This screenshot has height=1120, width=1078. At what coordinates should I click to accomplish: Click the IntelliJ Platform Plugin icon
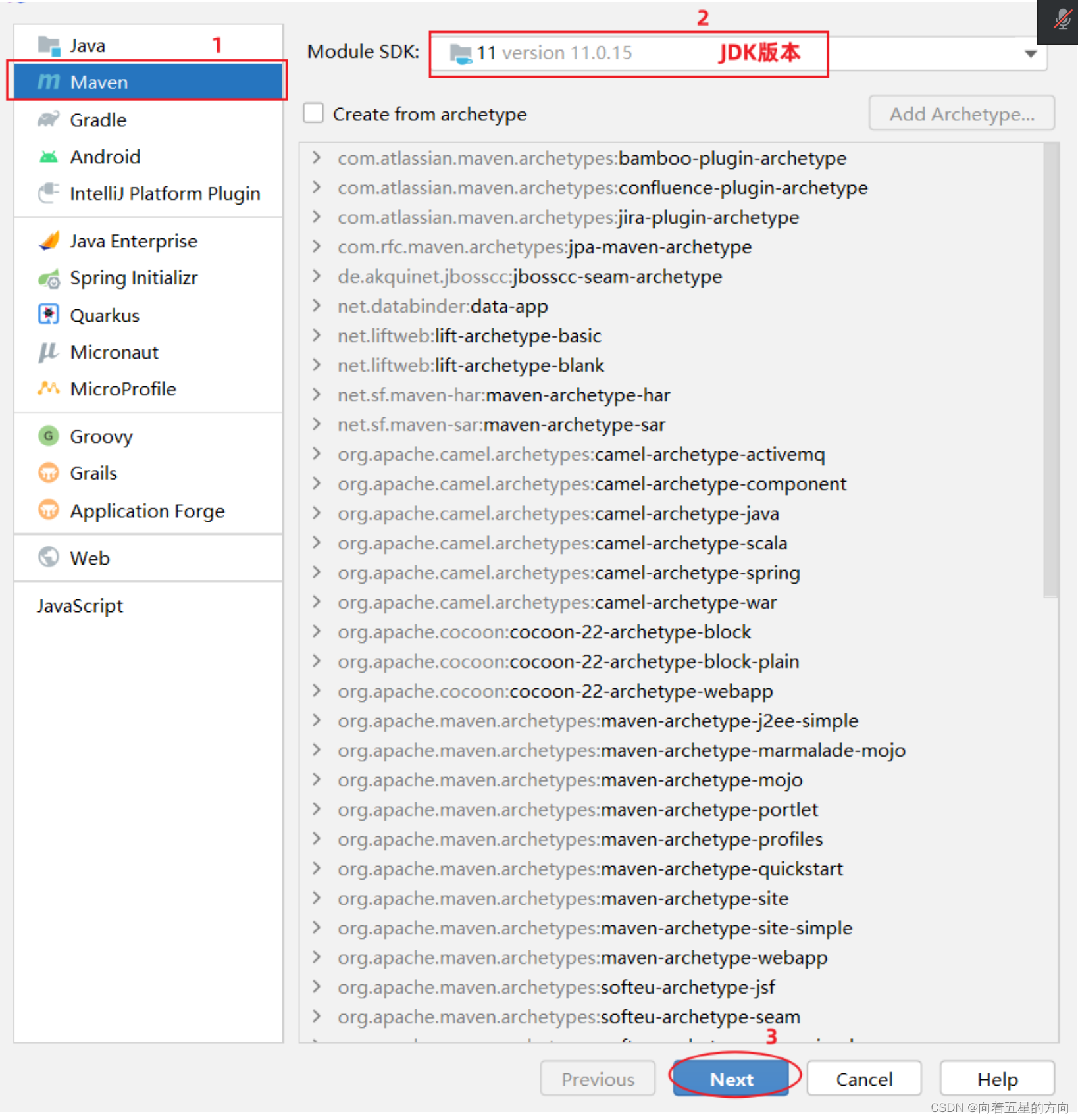[x=49, y=193]
